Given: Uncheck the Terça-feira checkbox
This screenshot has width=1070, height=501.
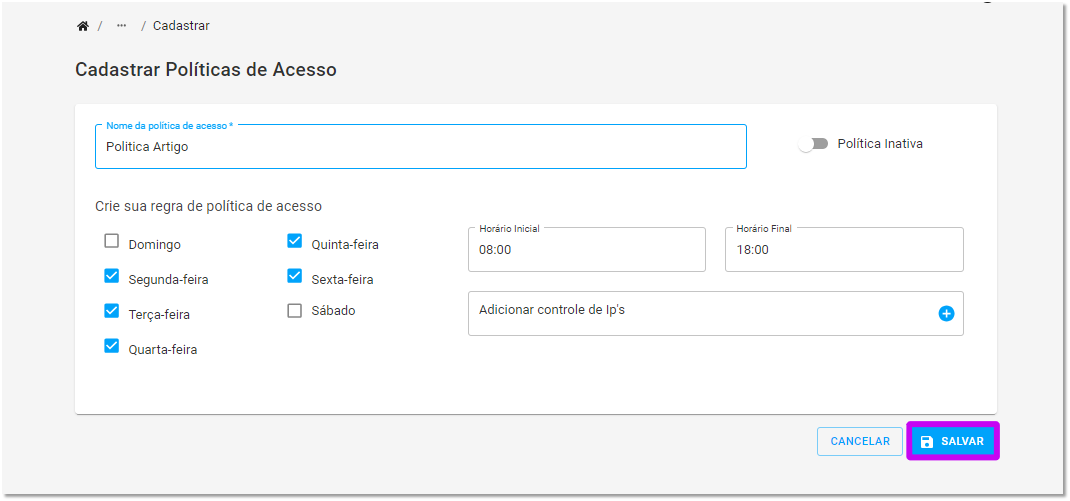Looking at the screenshot, I should coord(111,311).
